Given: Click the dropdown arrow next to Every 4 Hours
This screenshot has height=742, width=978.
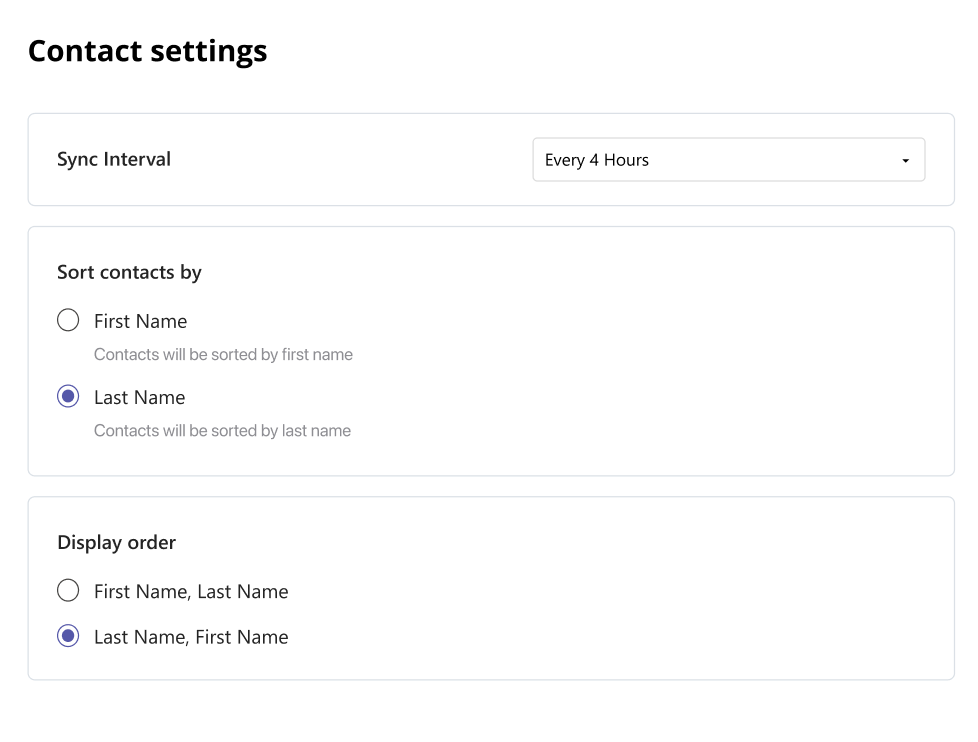Looking at the screenshot, I should coord(905,159).
